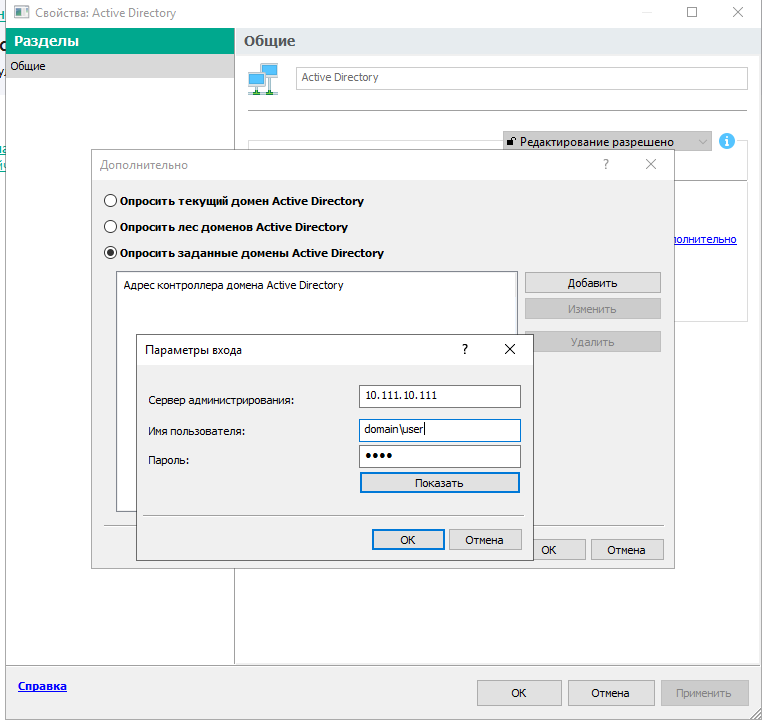762x726 pixels.
Task: Close the Дополнительно dialog
Action: point(651,164)
